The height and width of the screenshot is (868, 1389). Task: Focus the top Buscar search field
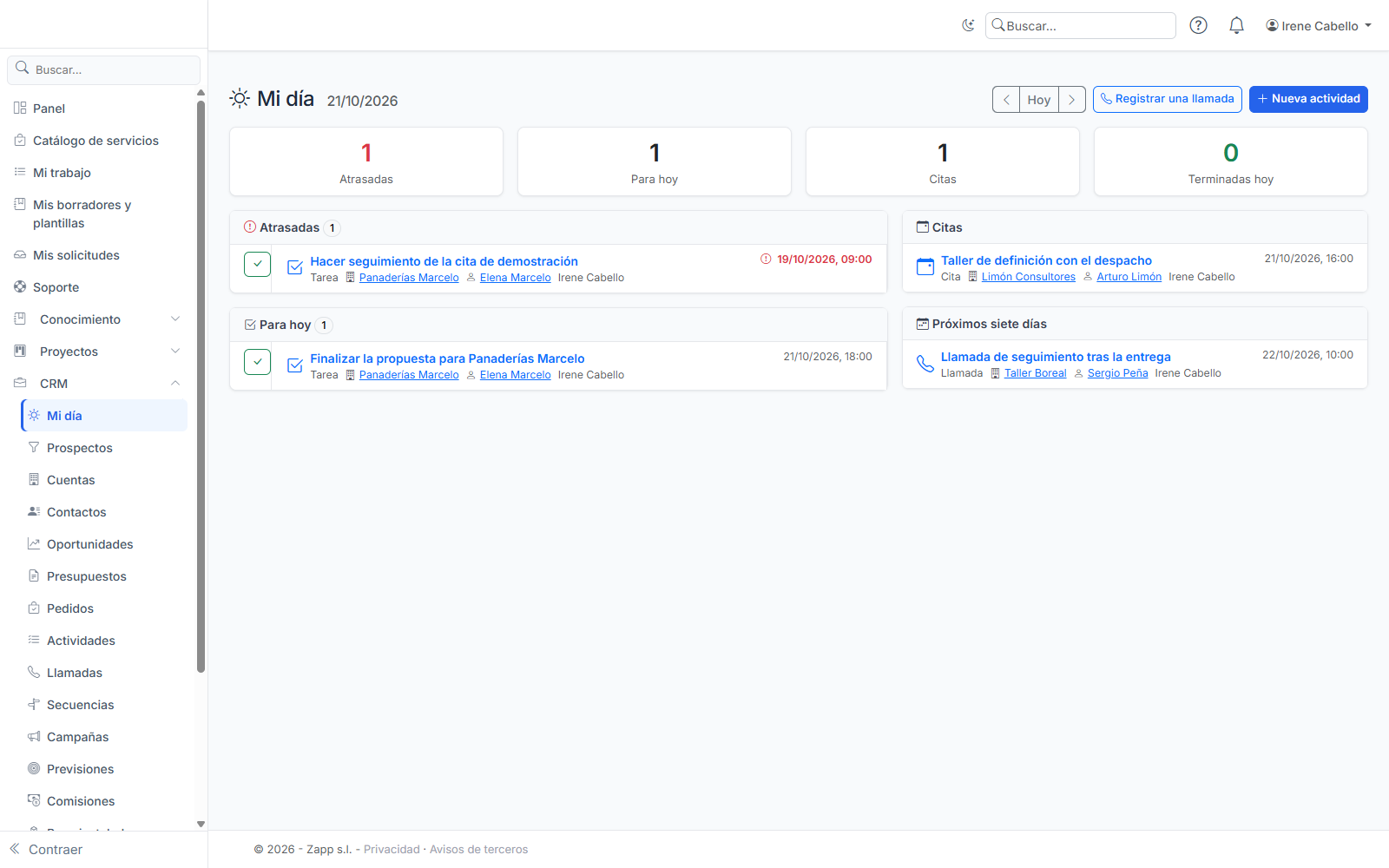(1081, 26)
